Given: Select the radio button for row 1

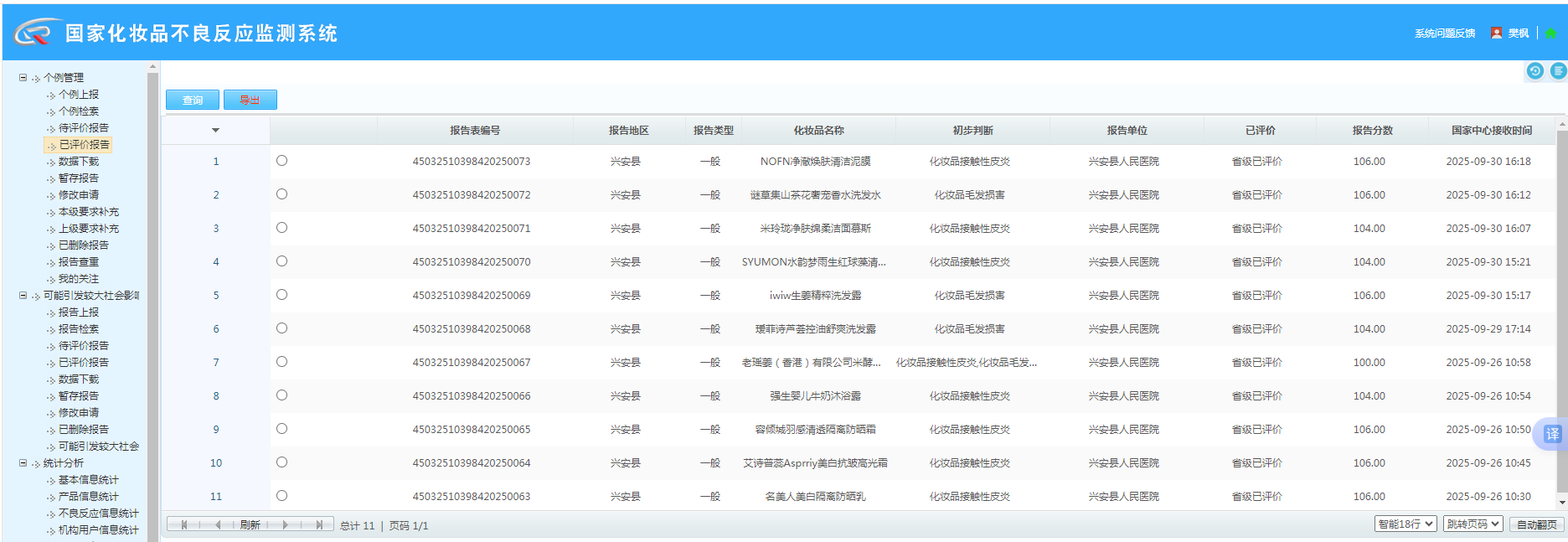Looking at the screenshot, I should tap(281, 161).
